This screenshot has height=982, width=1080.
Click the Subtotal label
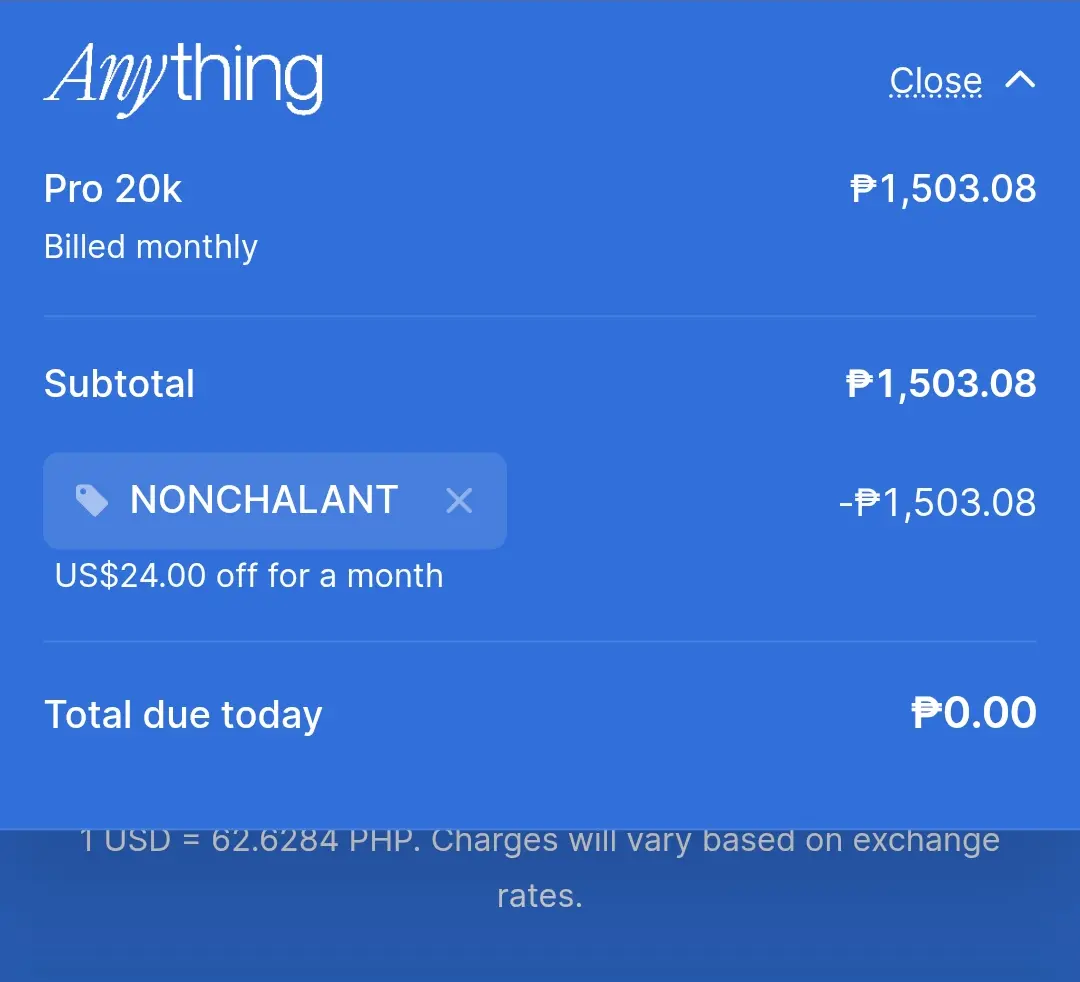119,384
